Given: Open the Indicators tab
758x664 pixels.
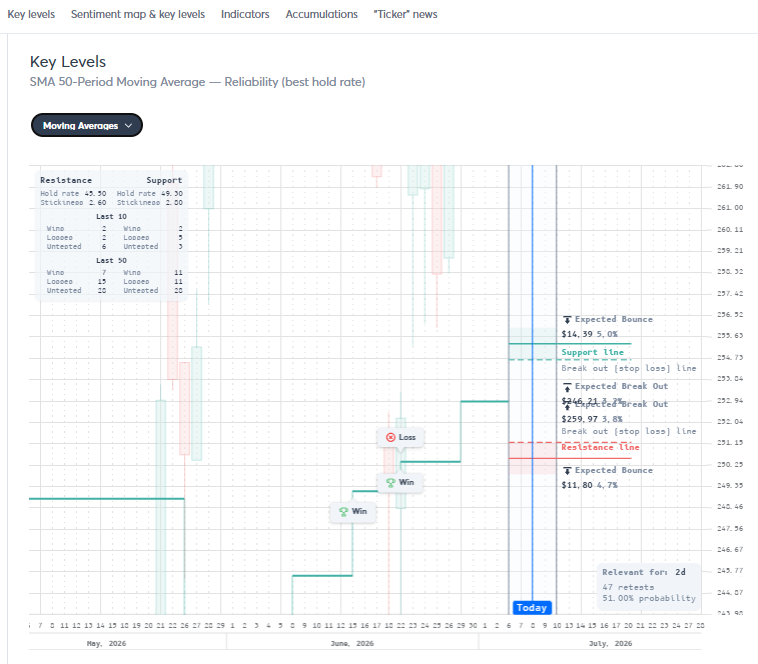Looking at the screenshot, I should [x=245, y=14].
